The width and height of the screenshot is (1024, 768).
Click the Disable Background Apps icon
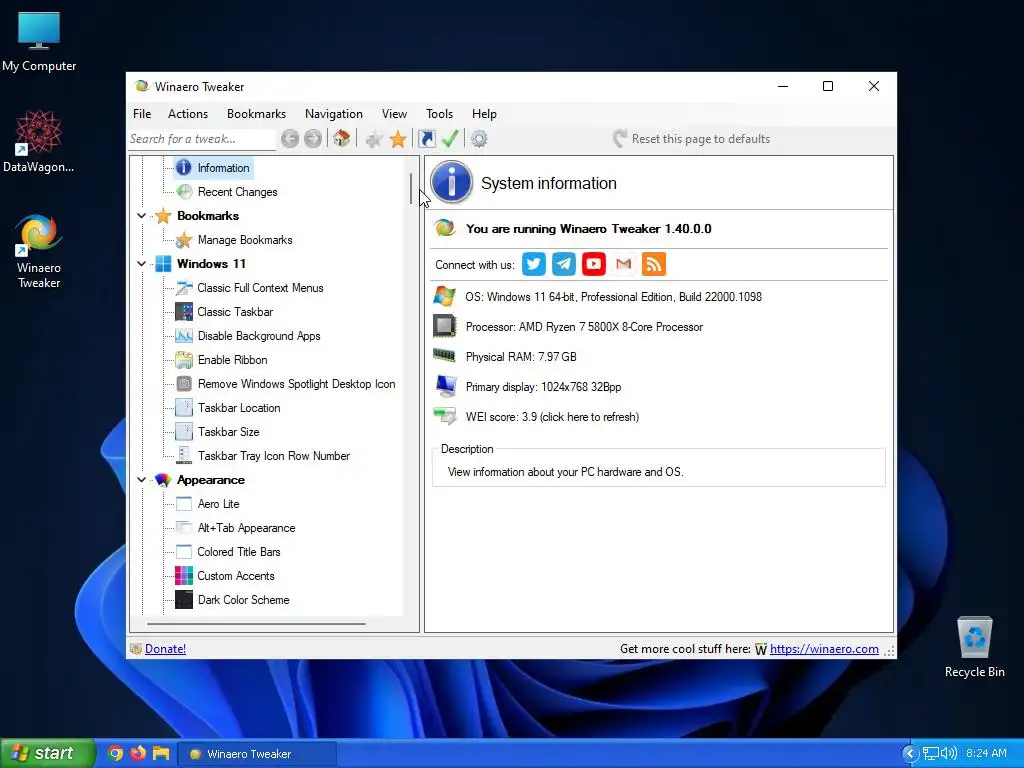point(184,336)
